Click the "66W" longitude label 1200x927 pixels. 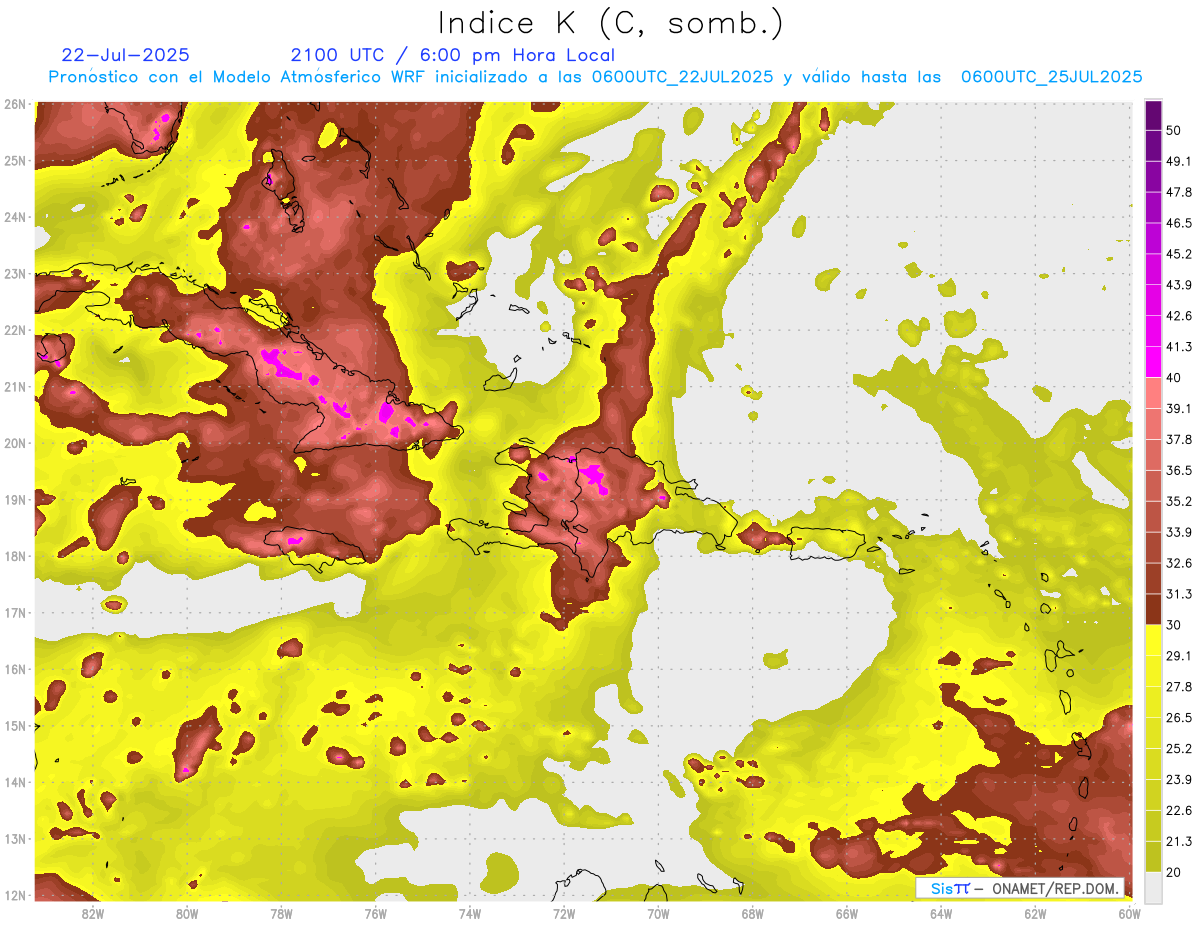point(847,914)
